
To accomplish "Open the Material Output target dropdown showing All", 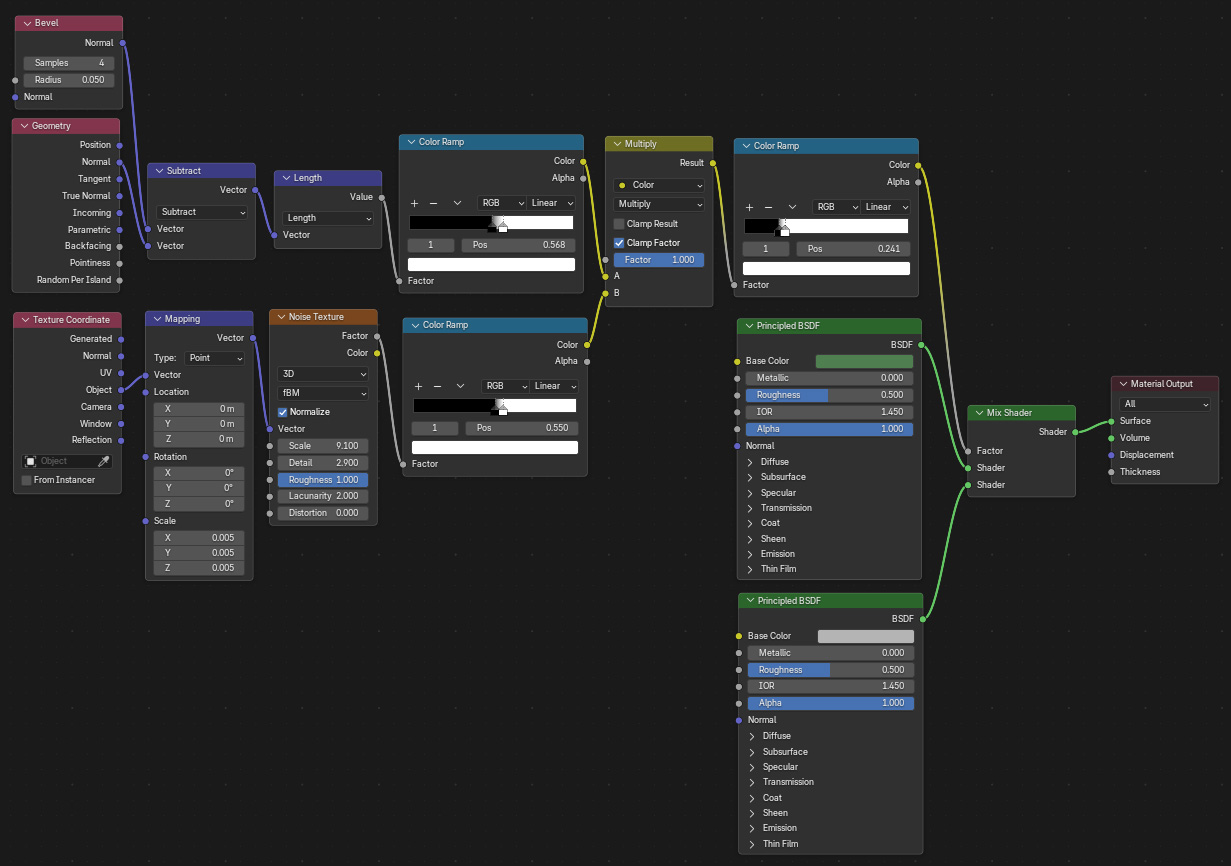I will (1164, 404).
